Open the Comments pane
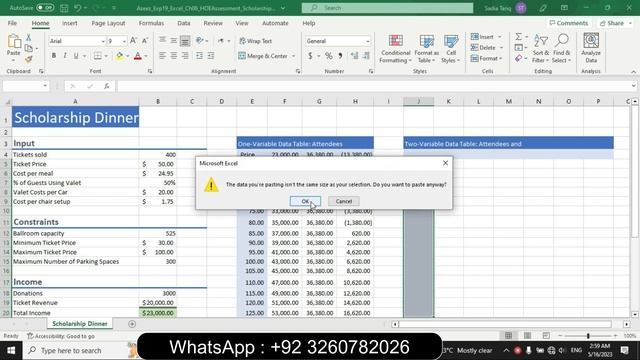 569,23
